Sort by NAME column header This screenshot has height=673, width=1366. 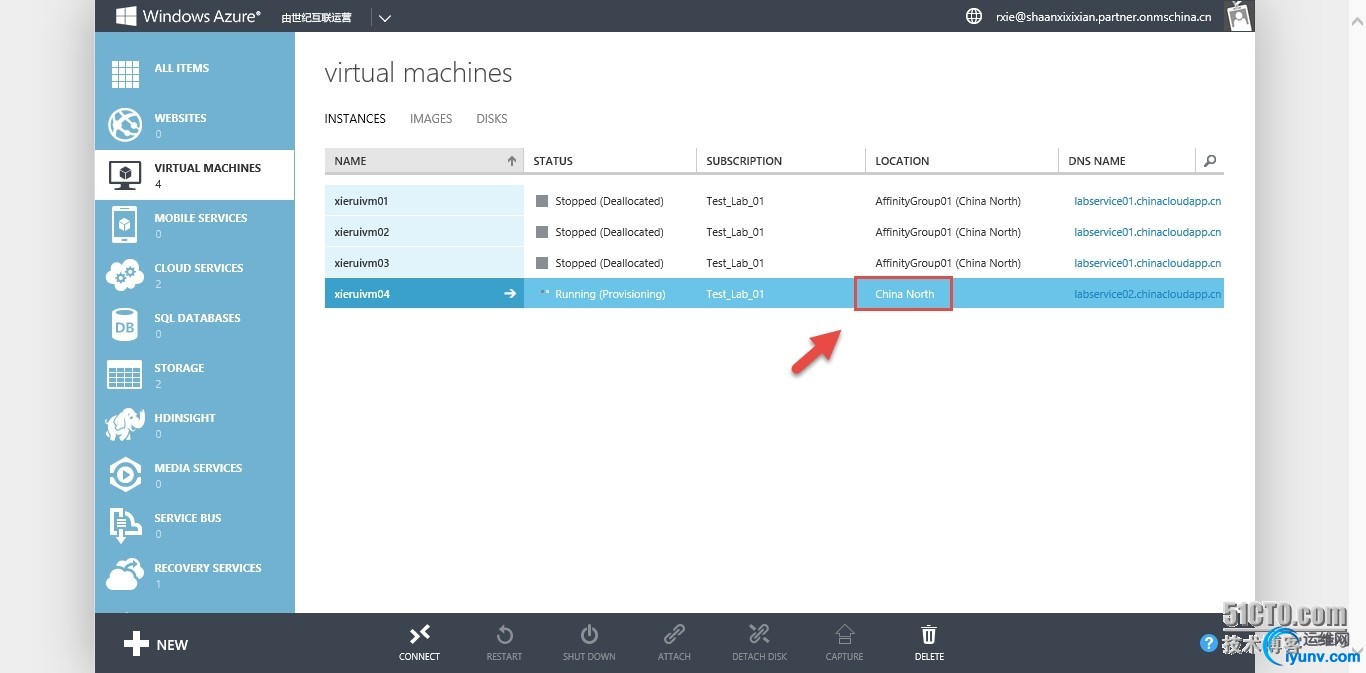pyautogui.click(x=424, y=161)
